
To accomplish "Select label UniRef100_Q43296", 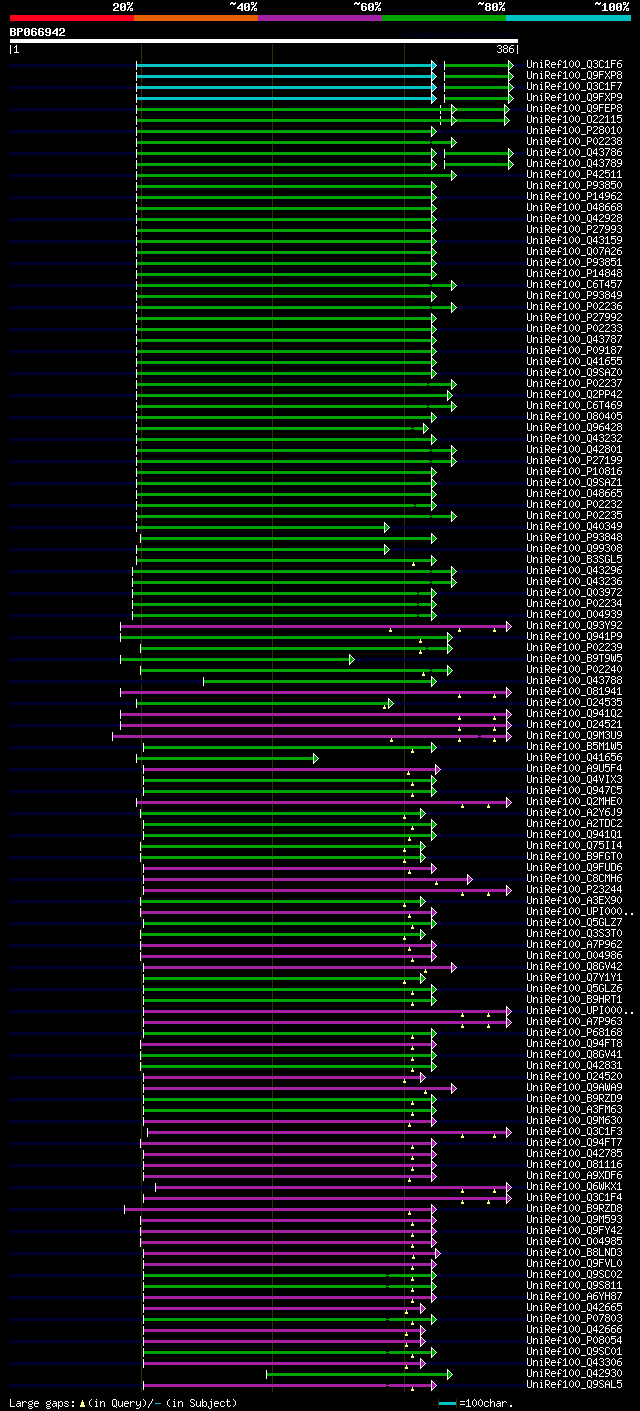I will [x=574, y=571].
